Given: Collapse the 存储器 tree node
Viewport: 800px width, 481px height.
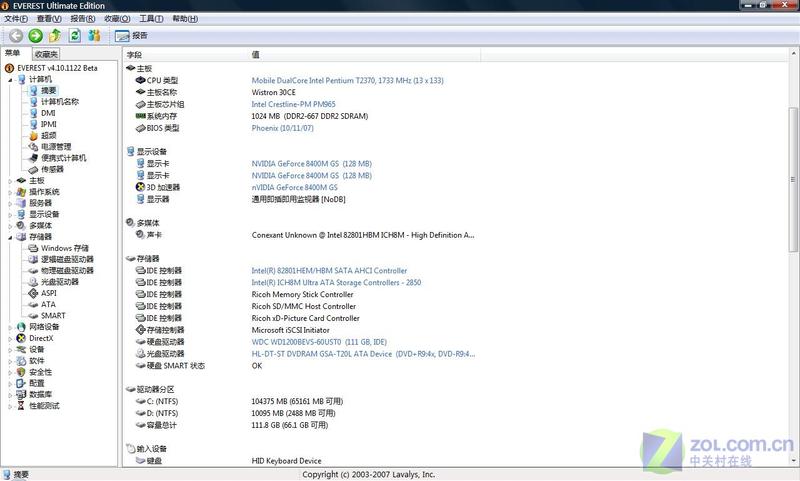Looking at the screenshot, I should [10, 237].
